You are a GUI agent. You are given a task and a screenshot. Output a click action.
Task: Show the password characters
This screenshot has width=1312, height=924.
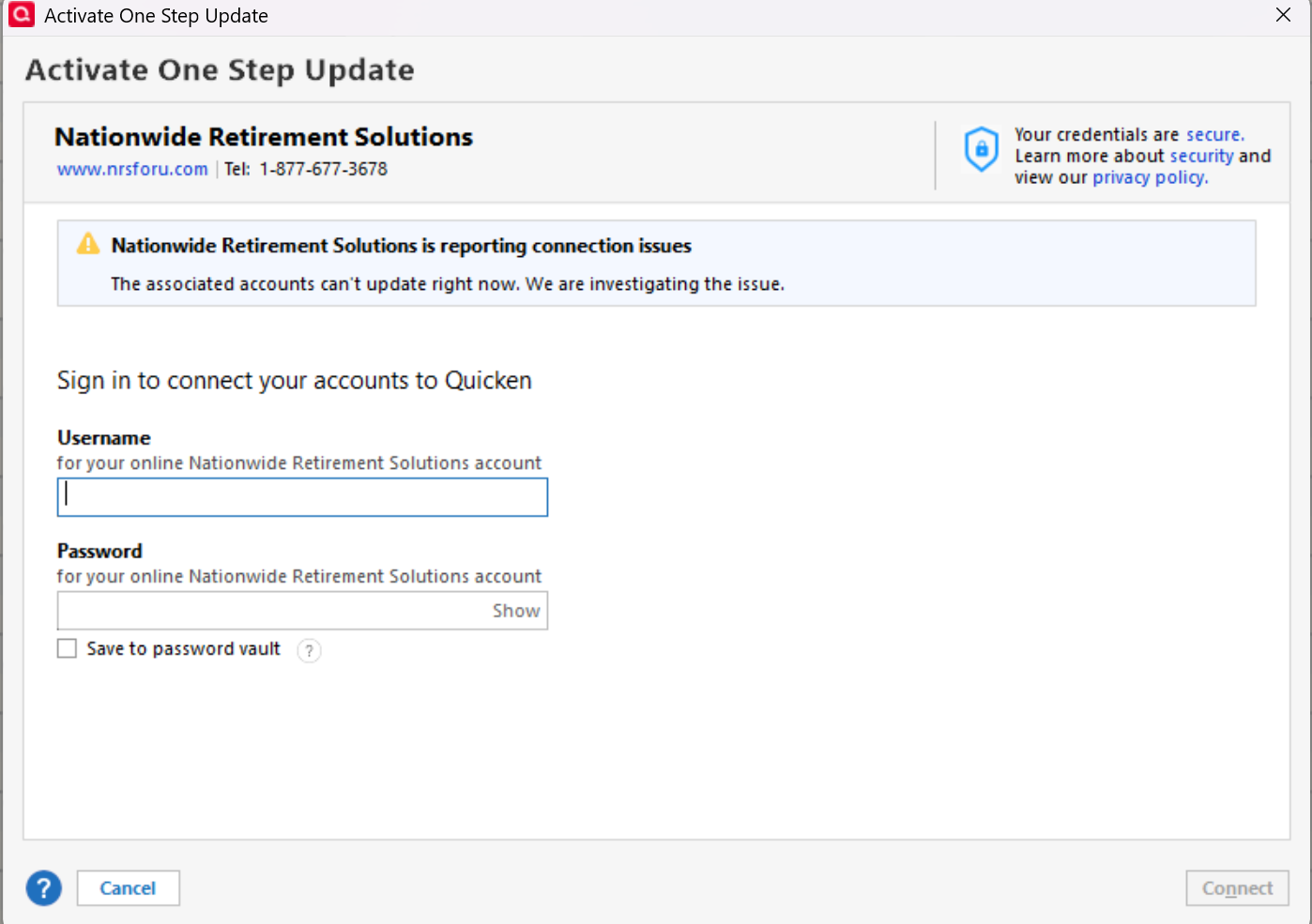coord(516,611)
